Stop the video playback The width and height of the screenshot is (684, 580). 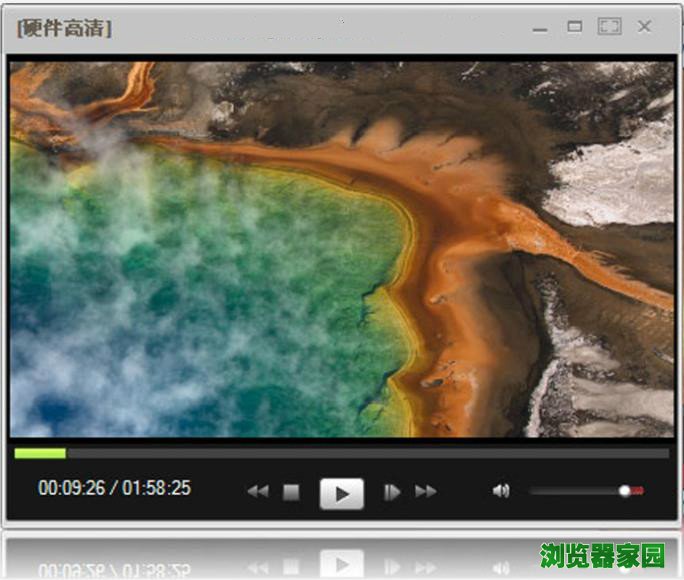click(291, 492)
